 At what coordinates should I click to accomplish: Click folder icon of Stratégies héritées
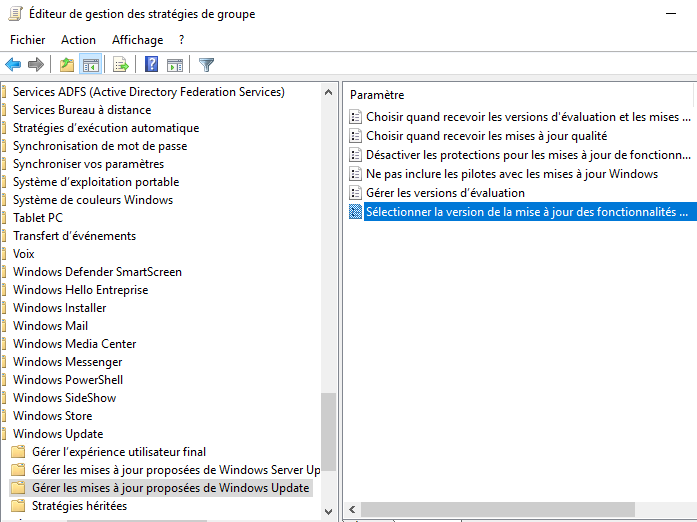(x=18, y=506)
